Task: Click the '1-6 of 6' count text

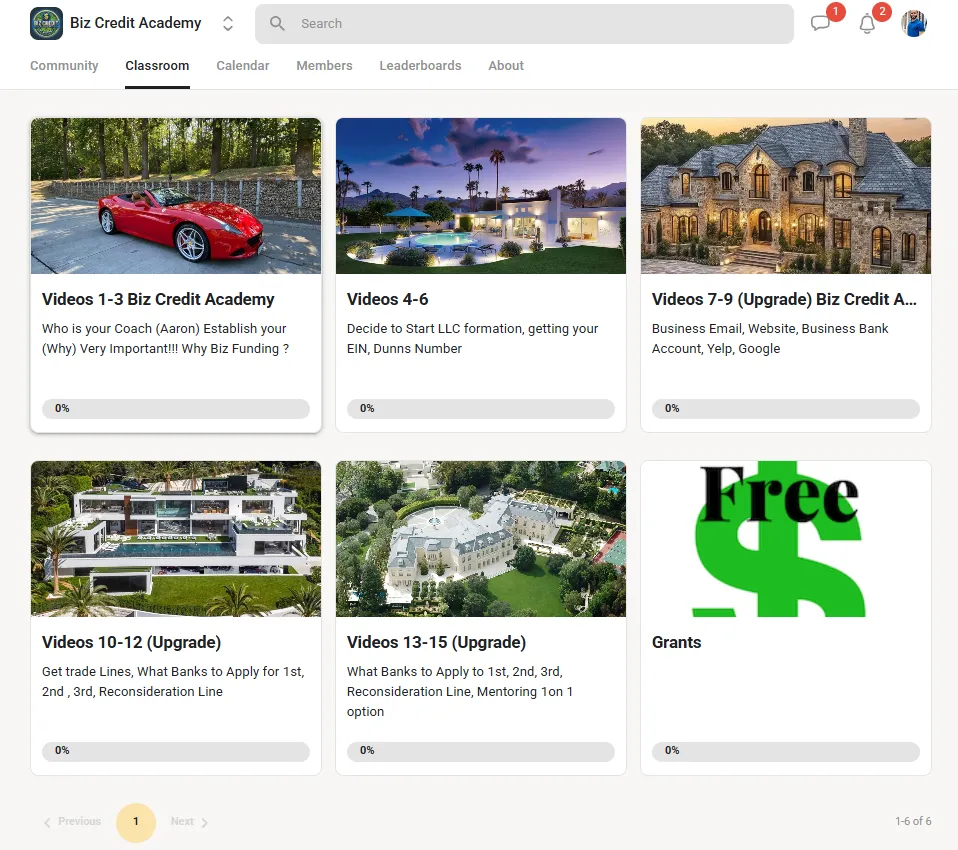Action: pyautogui.click(x=913, y=821)
